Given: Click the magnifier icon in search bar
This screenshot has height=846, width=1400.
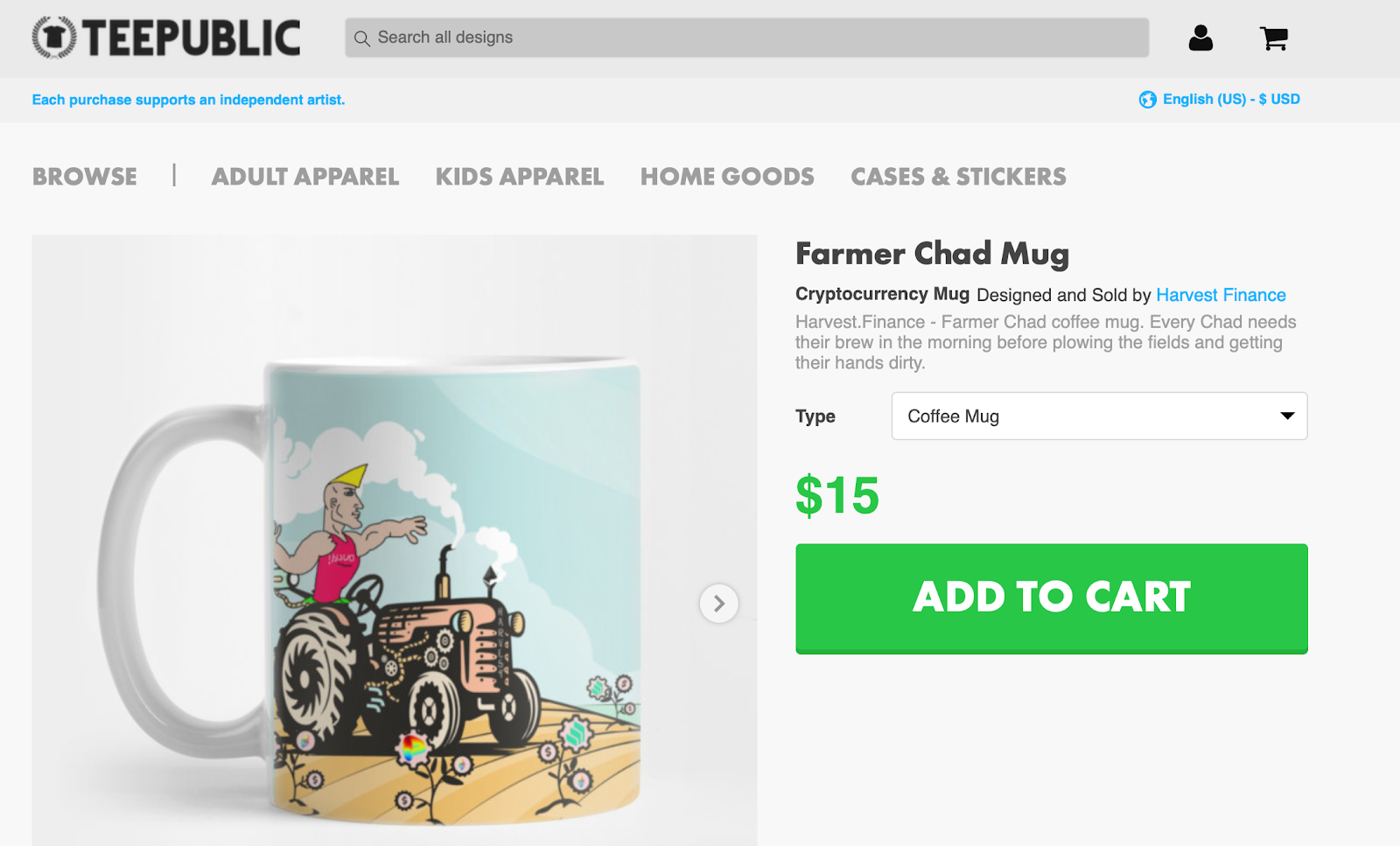Looking at the screenshot, I should [x=361, y=38].
